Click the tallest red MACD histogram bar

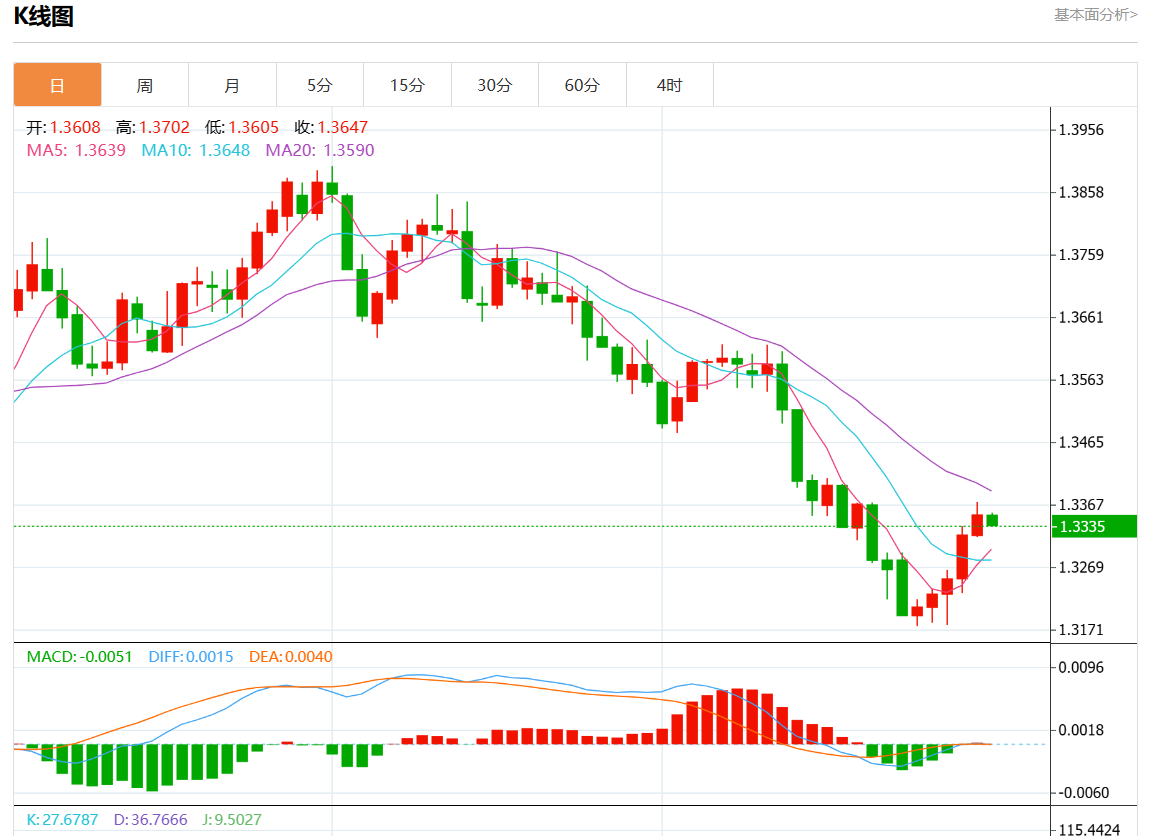(x=737, y=717)
